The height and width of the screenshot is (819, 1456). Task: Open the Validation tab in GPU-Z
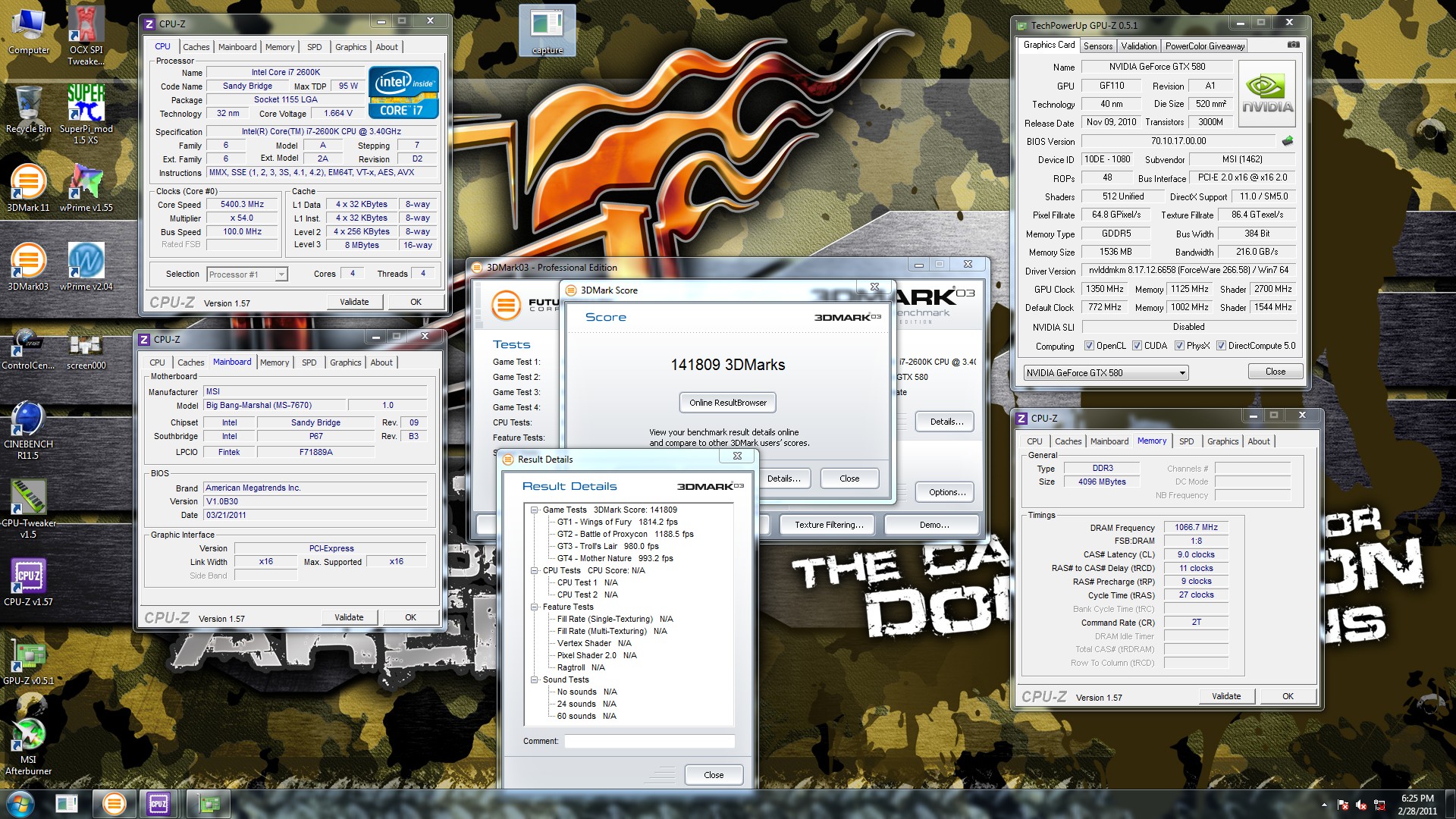1139,46
